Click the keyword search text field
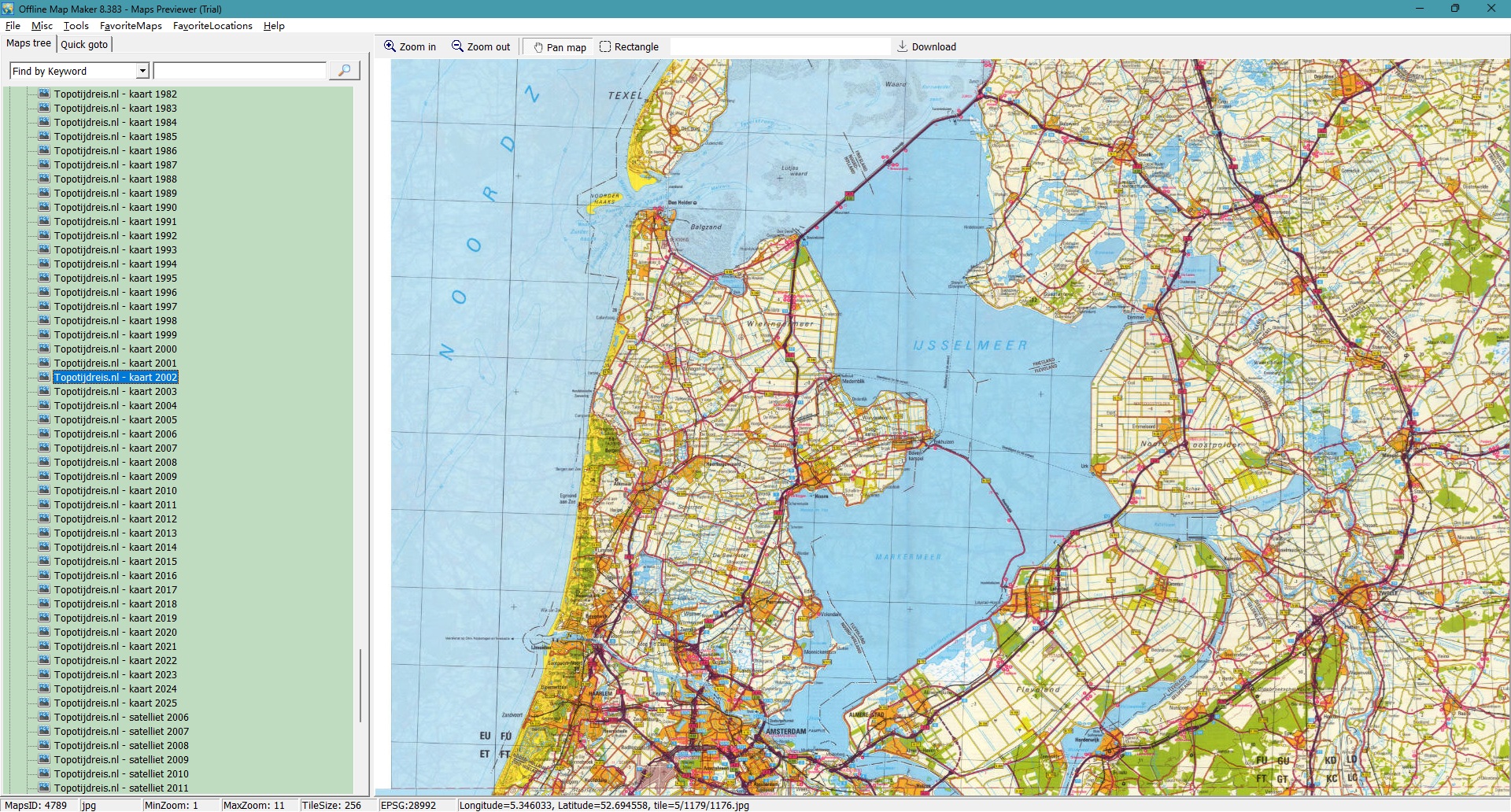The image size is (1511, 812). [240, 71]
